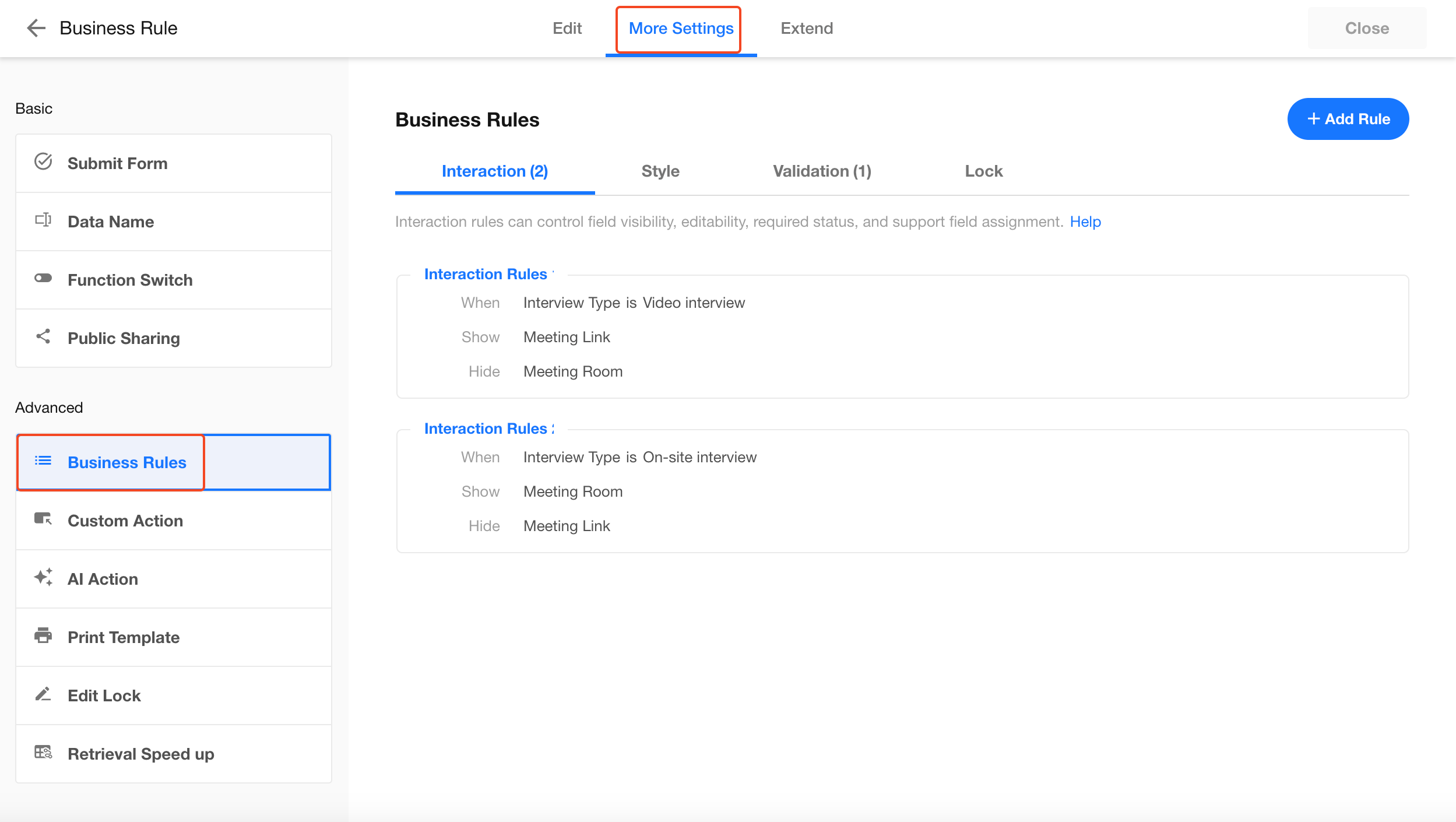The width and height of the screenshot is (1456, 822).
Task: Click the Close button
Action: (x=1366, y=28)
